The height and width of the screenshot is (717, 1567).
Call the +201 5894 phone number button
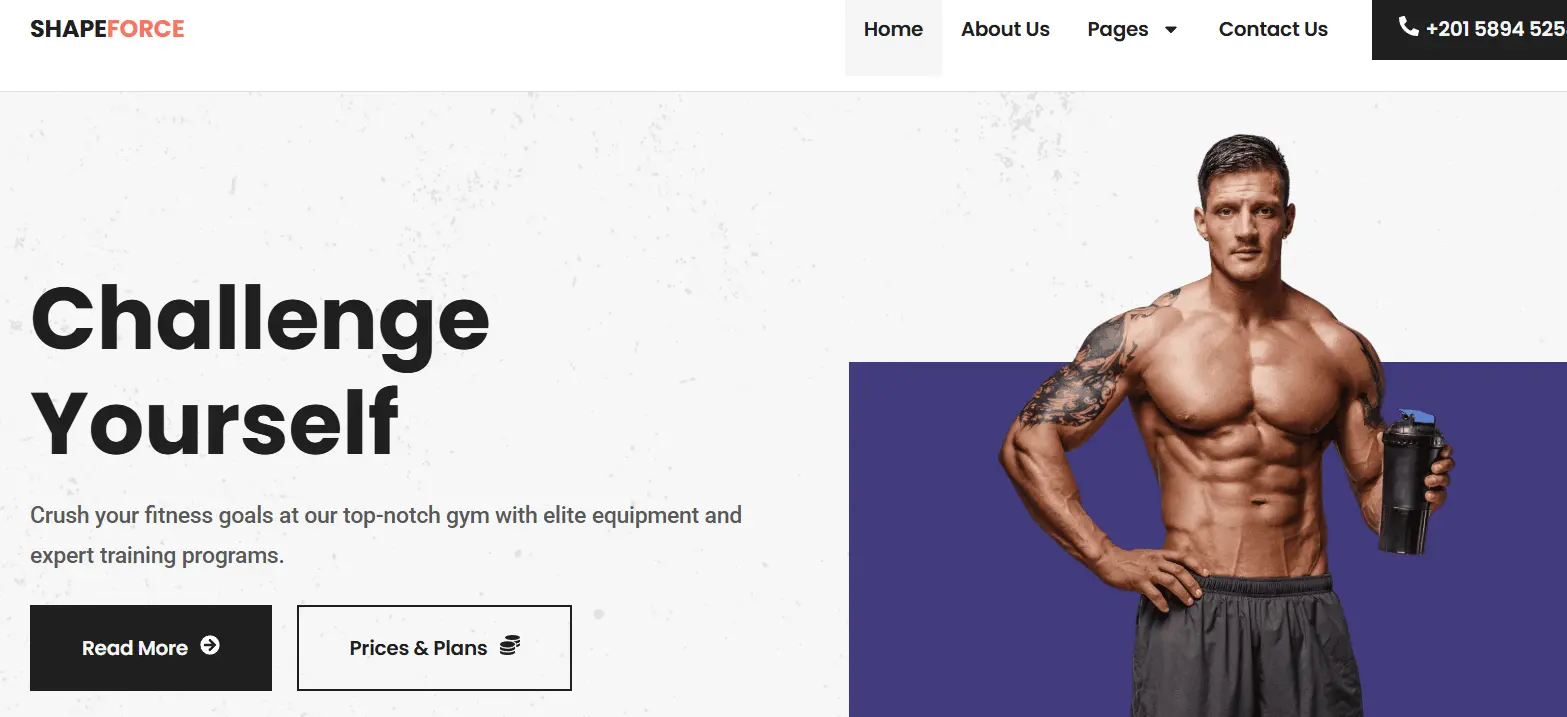[1469, 29]
